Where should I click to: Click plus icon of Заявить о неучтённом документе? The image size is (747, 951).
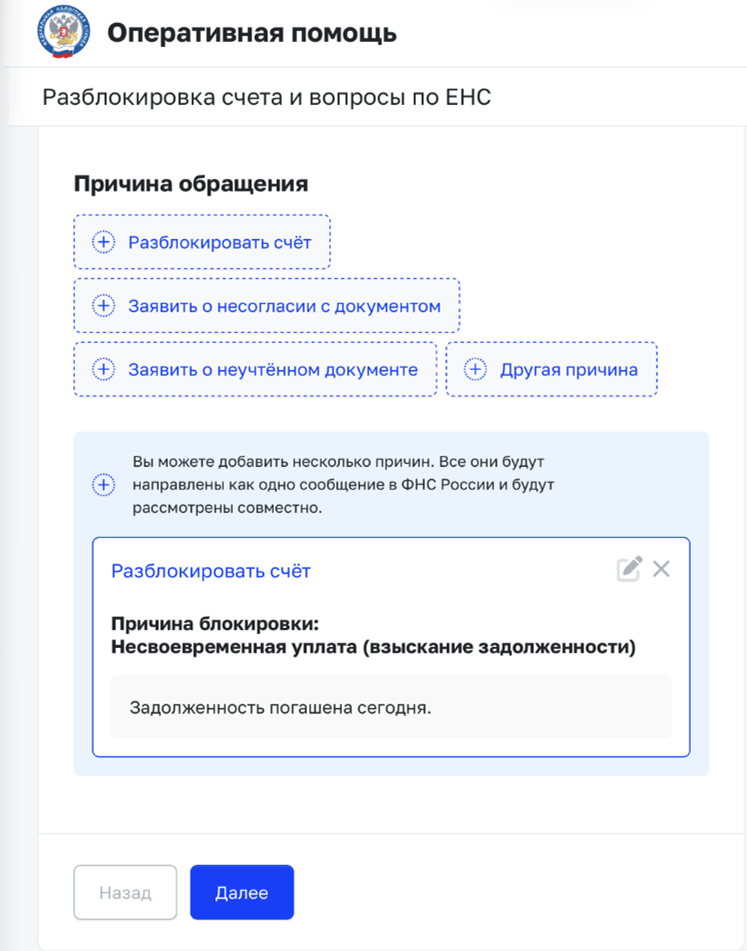103,369
